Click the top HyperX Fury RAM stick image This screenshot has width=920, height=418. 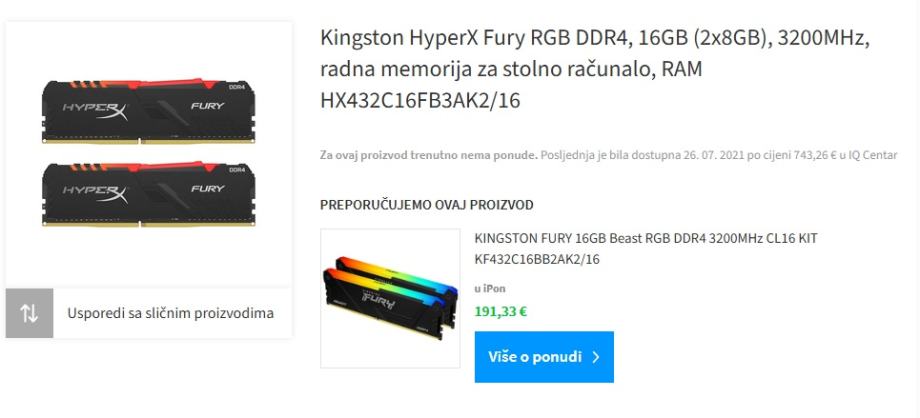[148, 111]
